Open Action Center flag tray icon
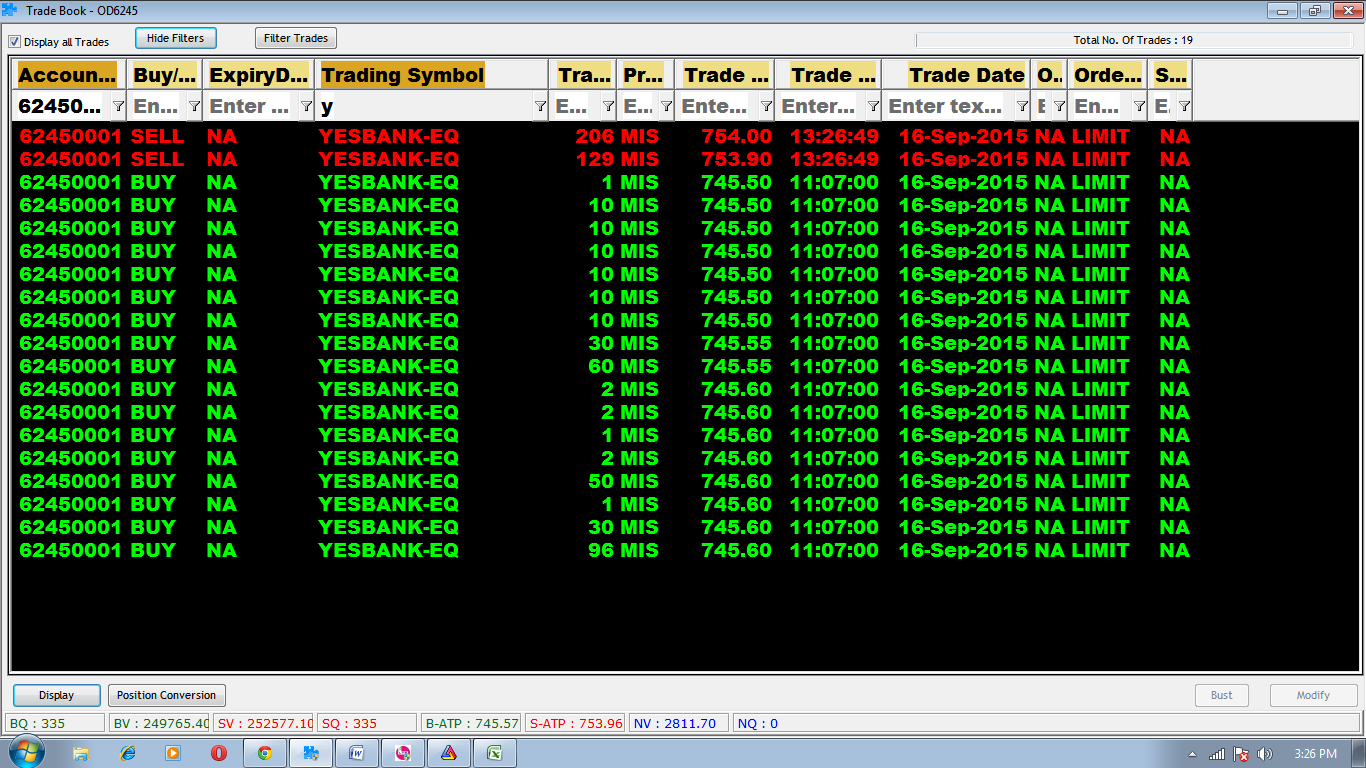The width and height of the screenshot is (1366, 768). [x=1241, y=753]
